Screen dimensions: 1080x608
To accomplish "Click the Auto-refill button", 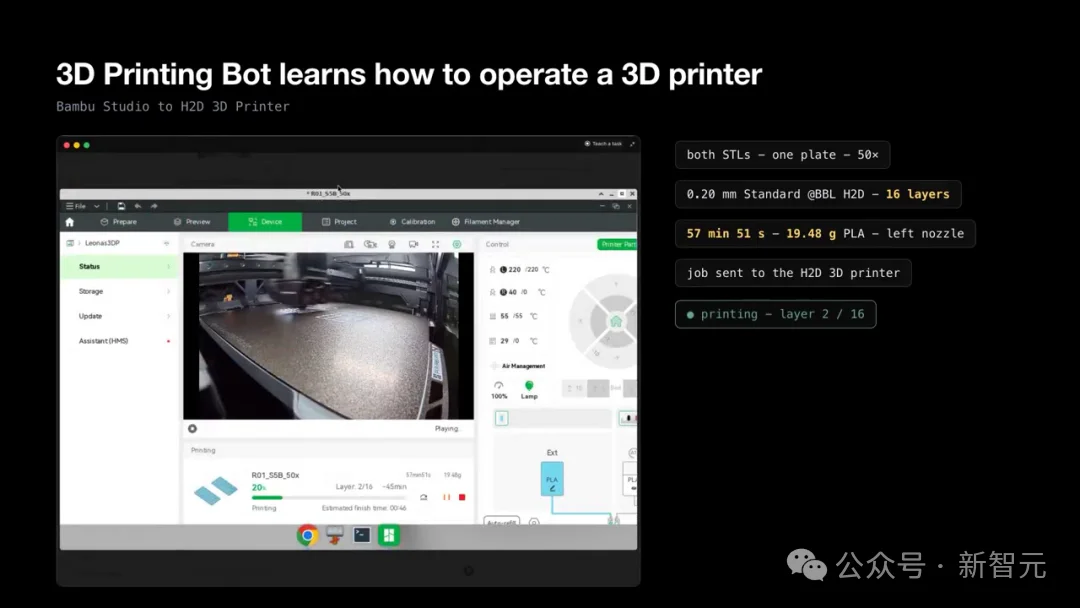I will [x=501, y=521].
